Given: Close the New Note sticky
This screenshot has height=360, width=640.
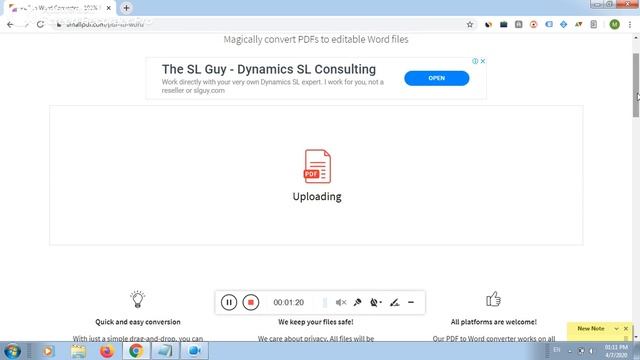Looking at the screenshot, I should pos(626,329).
